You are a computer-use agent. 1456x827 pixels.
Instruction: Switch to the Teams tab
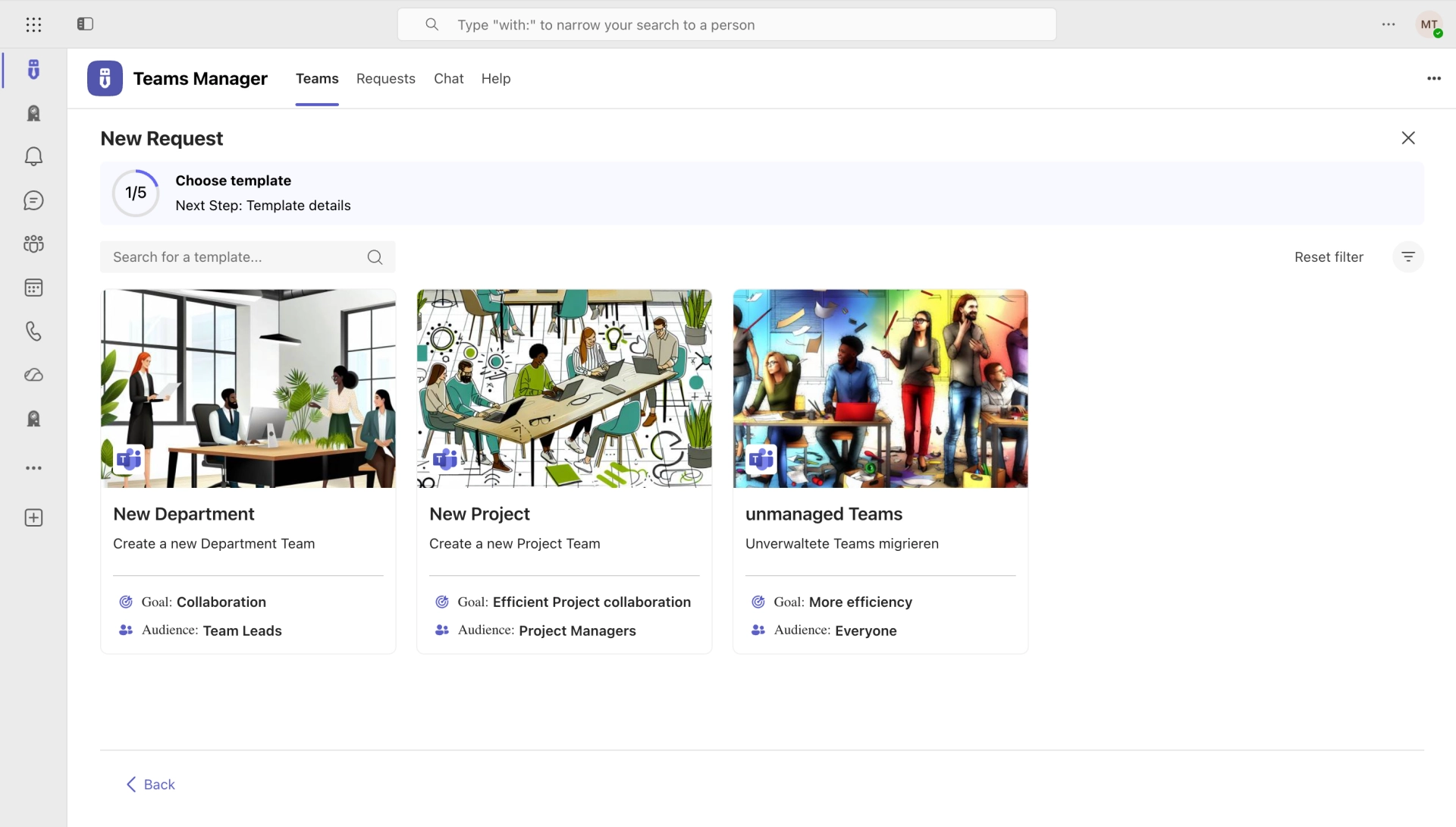[x=317, y=79]
